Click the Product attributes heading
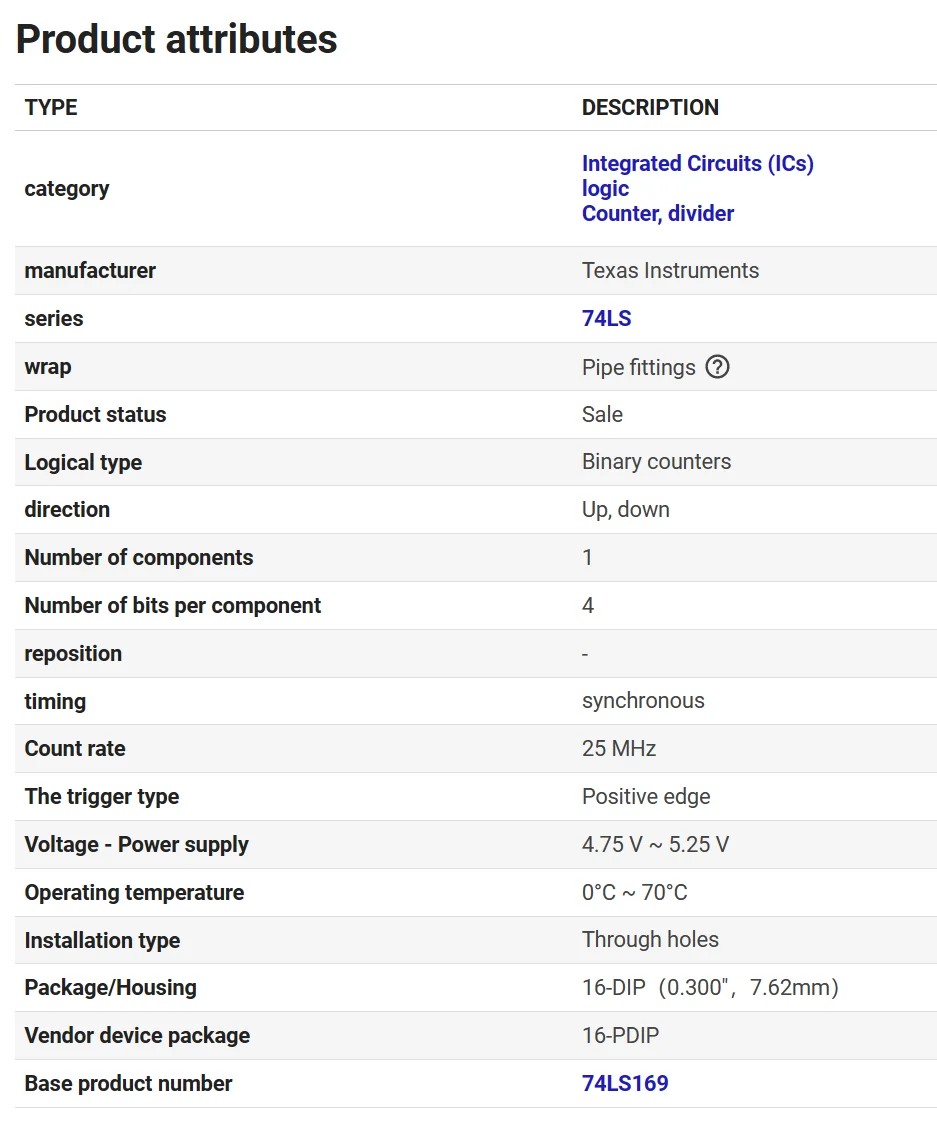 (x=177, y=39)
